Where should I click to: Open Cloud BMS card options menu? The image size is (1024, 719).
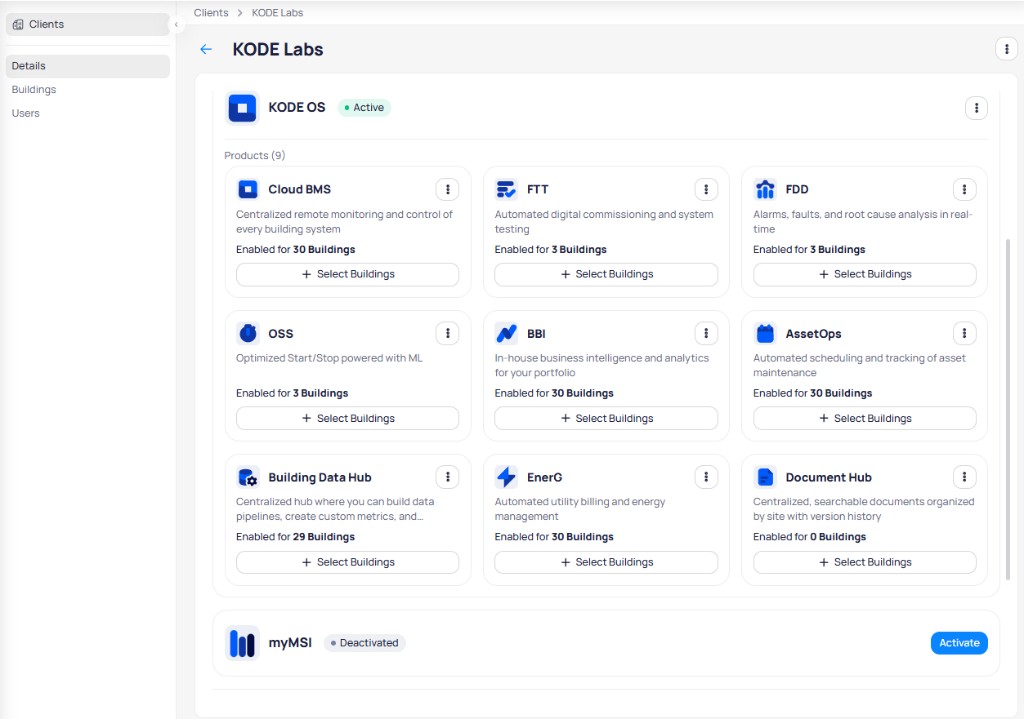tap(447, 189)
